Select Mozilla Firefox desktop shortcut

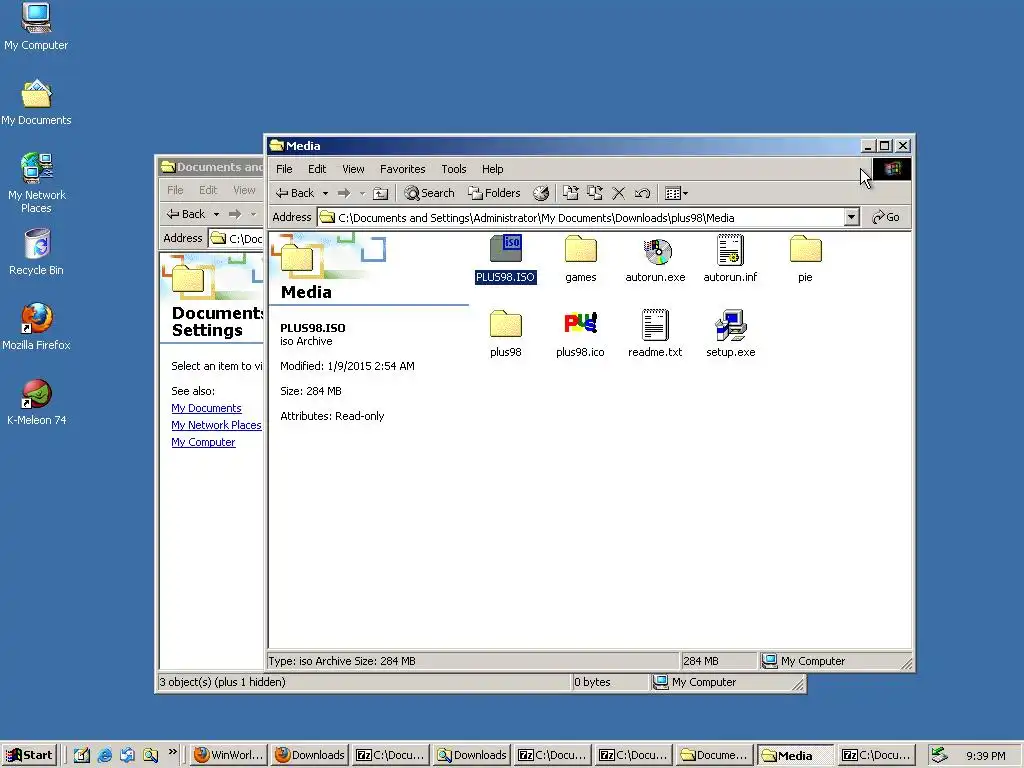(x=36, y=327)
